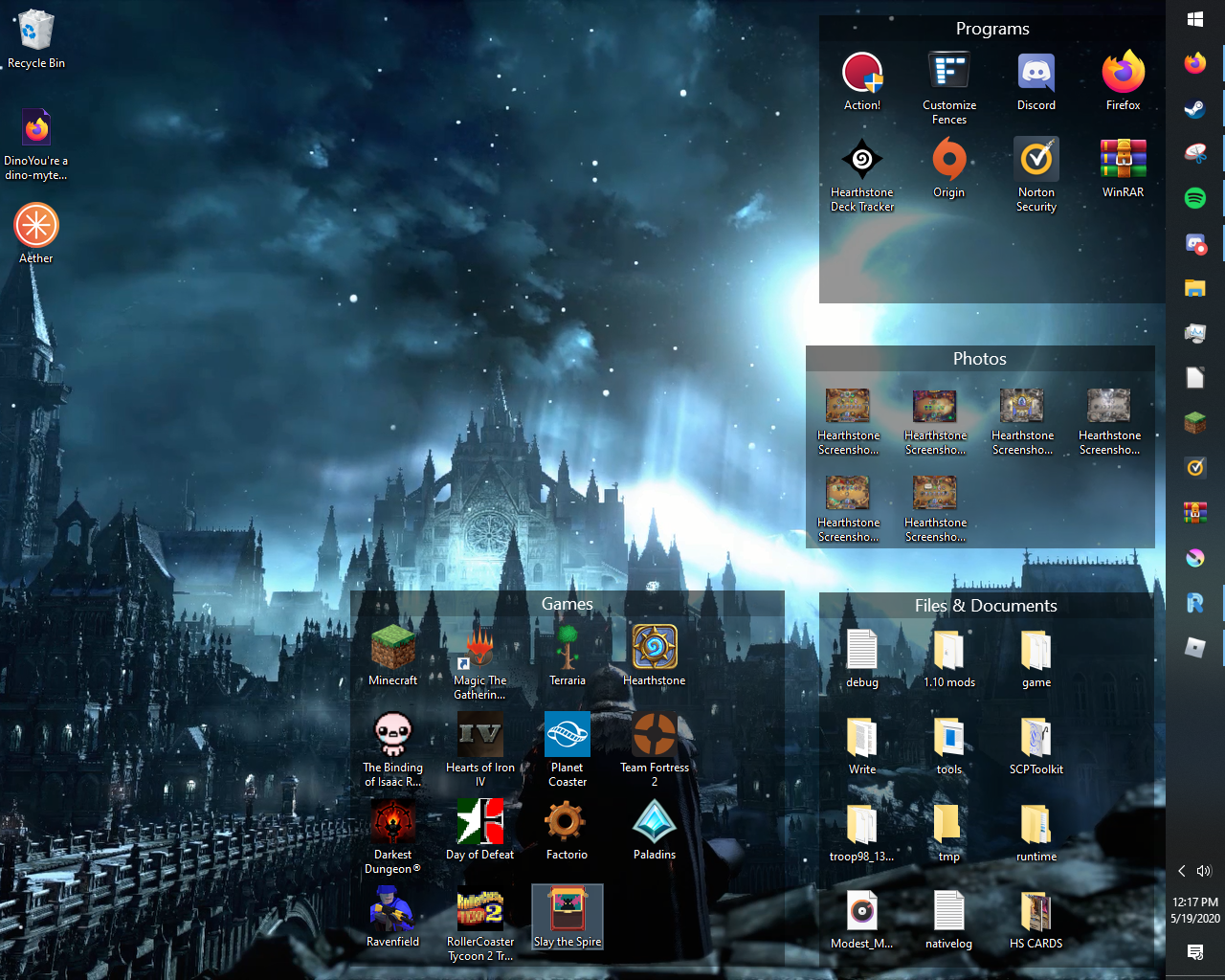Image resolution: width=1225 pixels, height=980 pixels.
Task: Open WinRAR from the Programs fence
Action: point(1124,167)
